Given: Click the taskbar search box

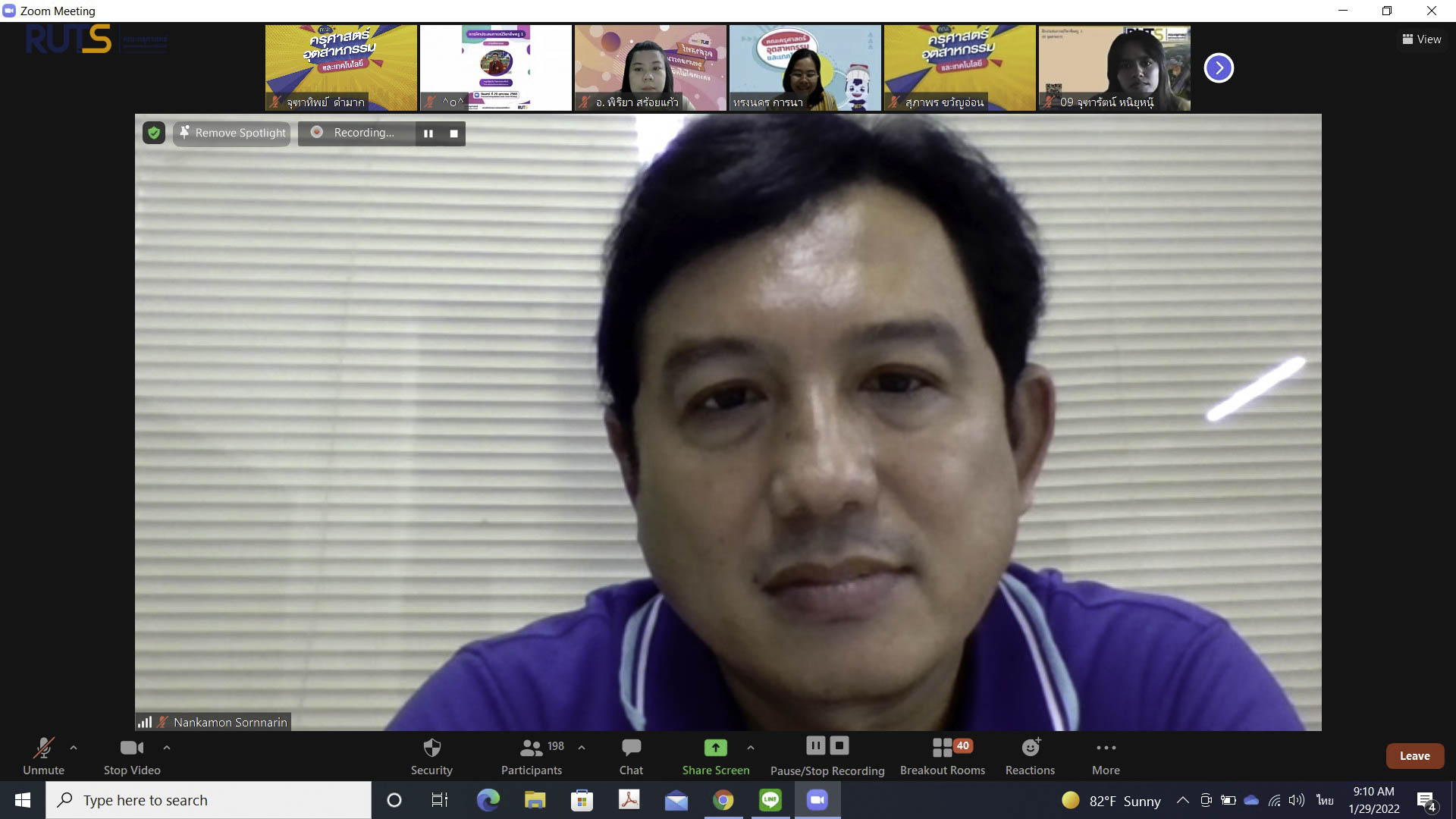Looking at the screenshot, I should pos(209,800).
